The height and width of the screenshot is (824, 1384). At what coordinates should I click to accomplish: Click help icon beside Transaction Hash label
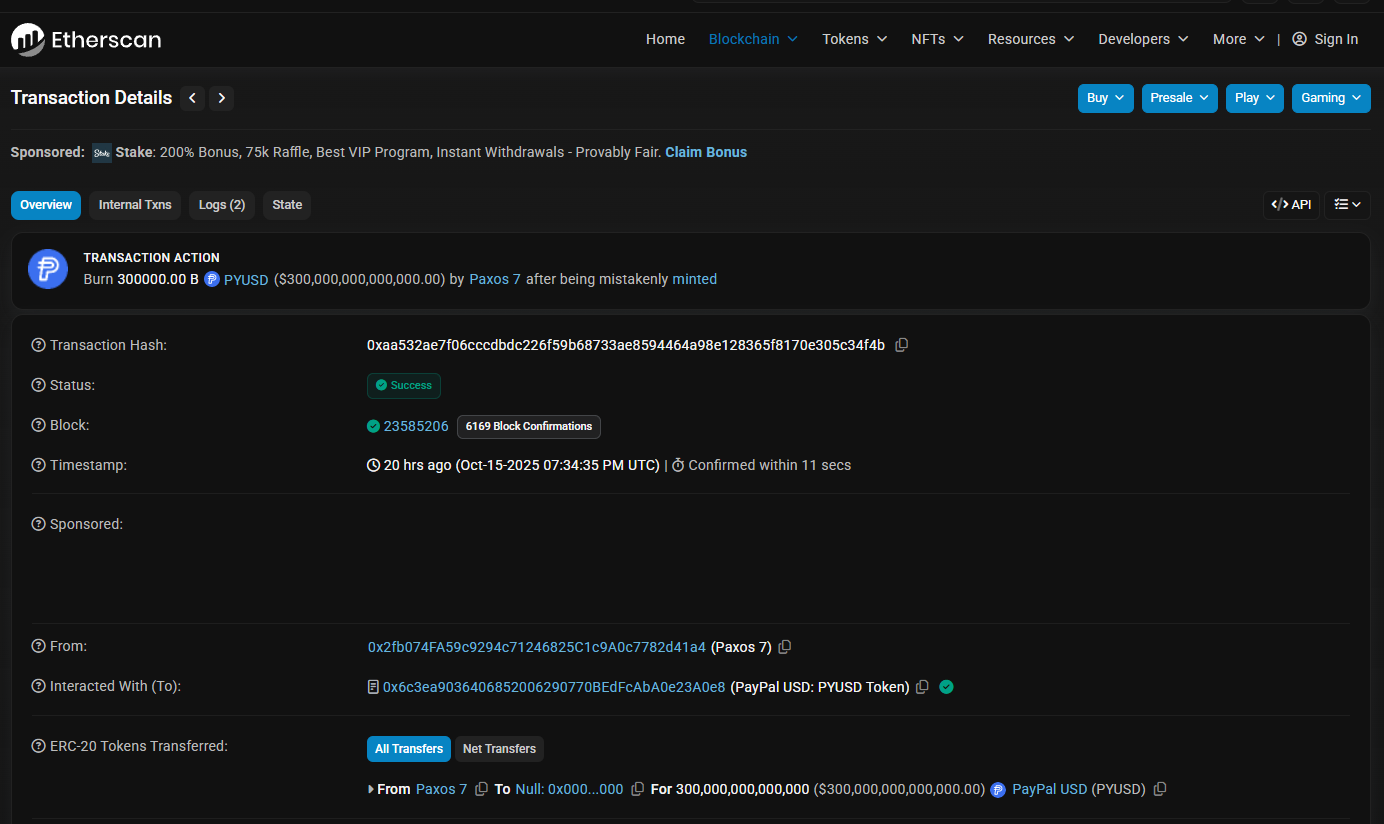[x=39, y=345]
